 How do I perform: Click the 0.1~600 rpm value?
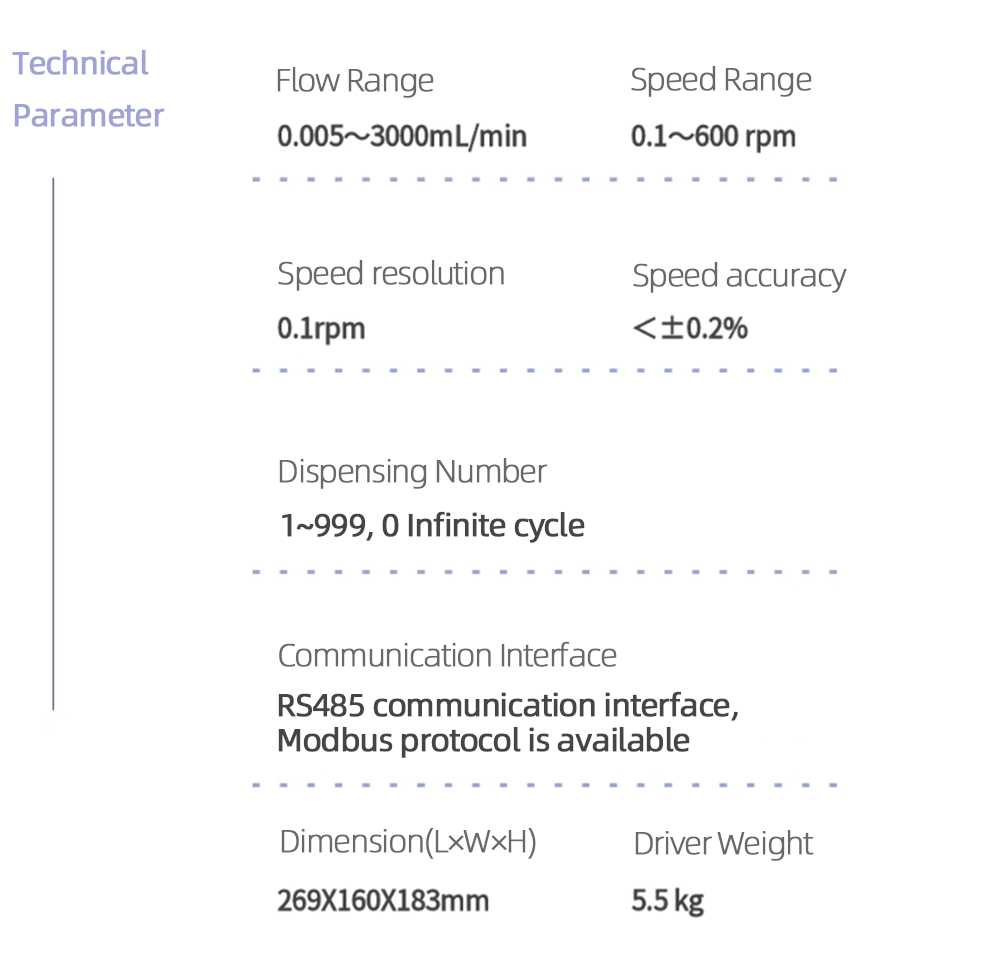click(x=713, y=136)
